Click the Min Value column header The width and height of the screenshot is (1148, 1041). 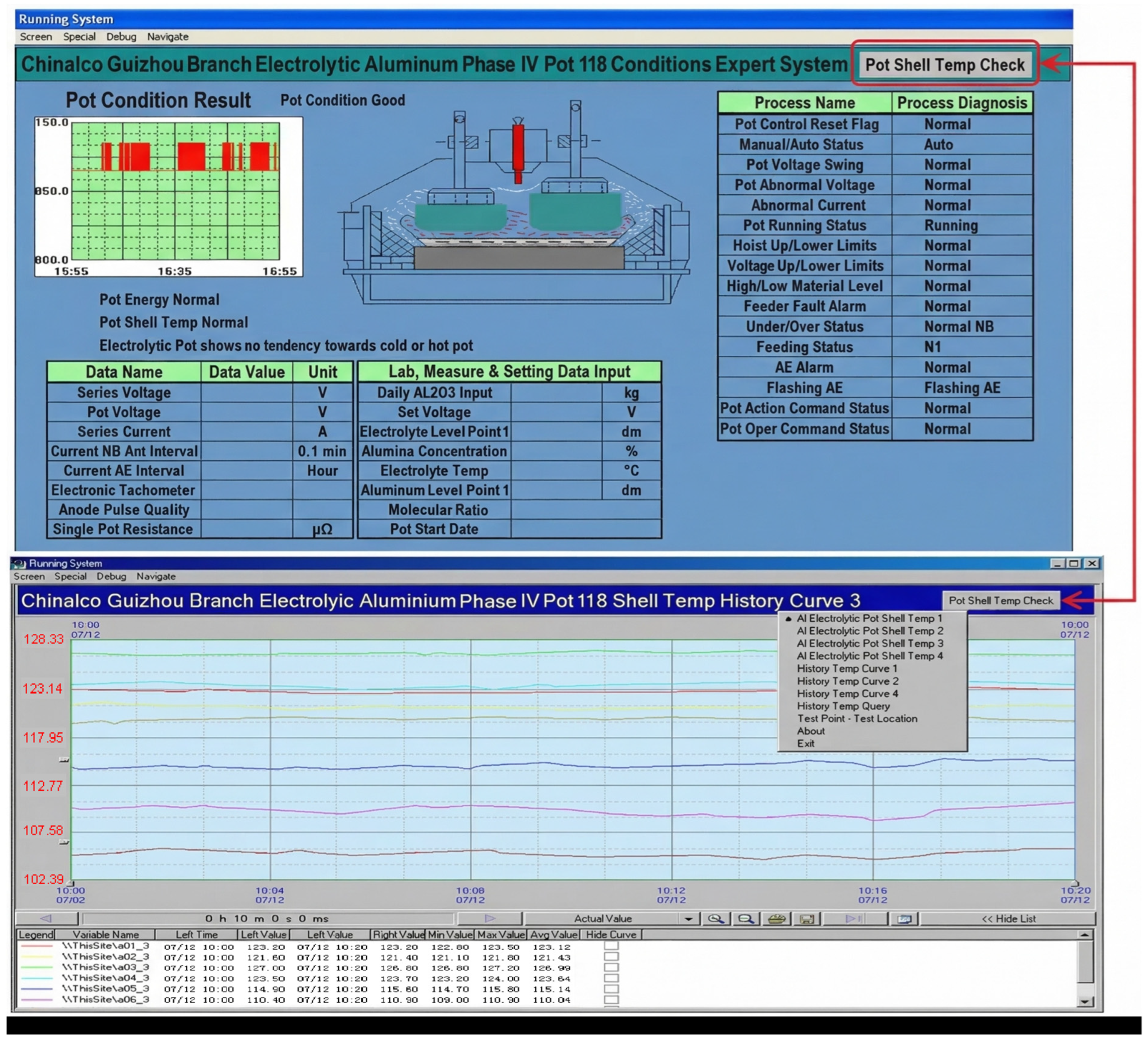pos(450,935)
